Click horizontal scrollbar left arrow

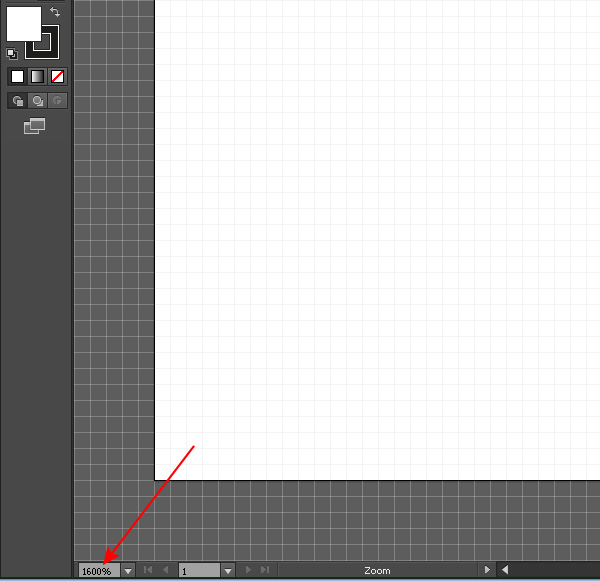point(505,570)
